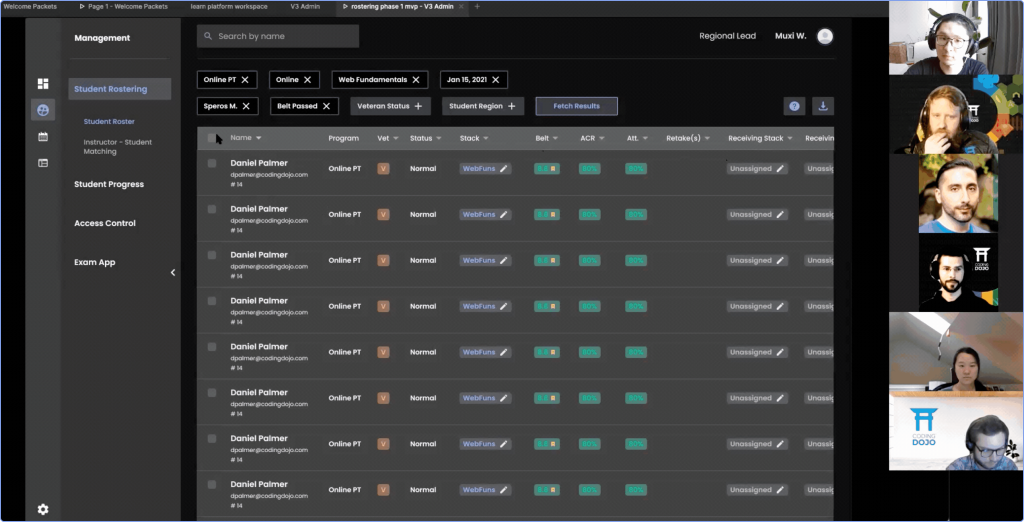
Task: Remove the Online PT filter chip
Action: coord(245,80)
